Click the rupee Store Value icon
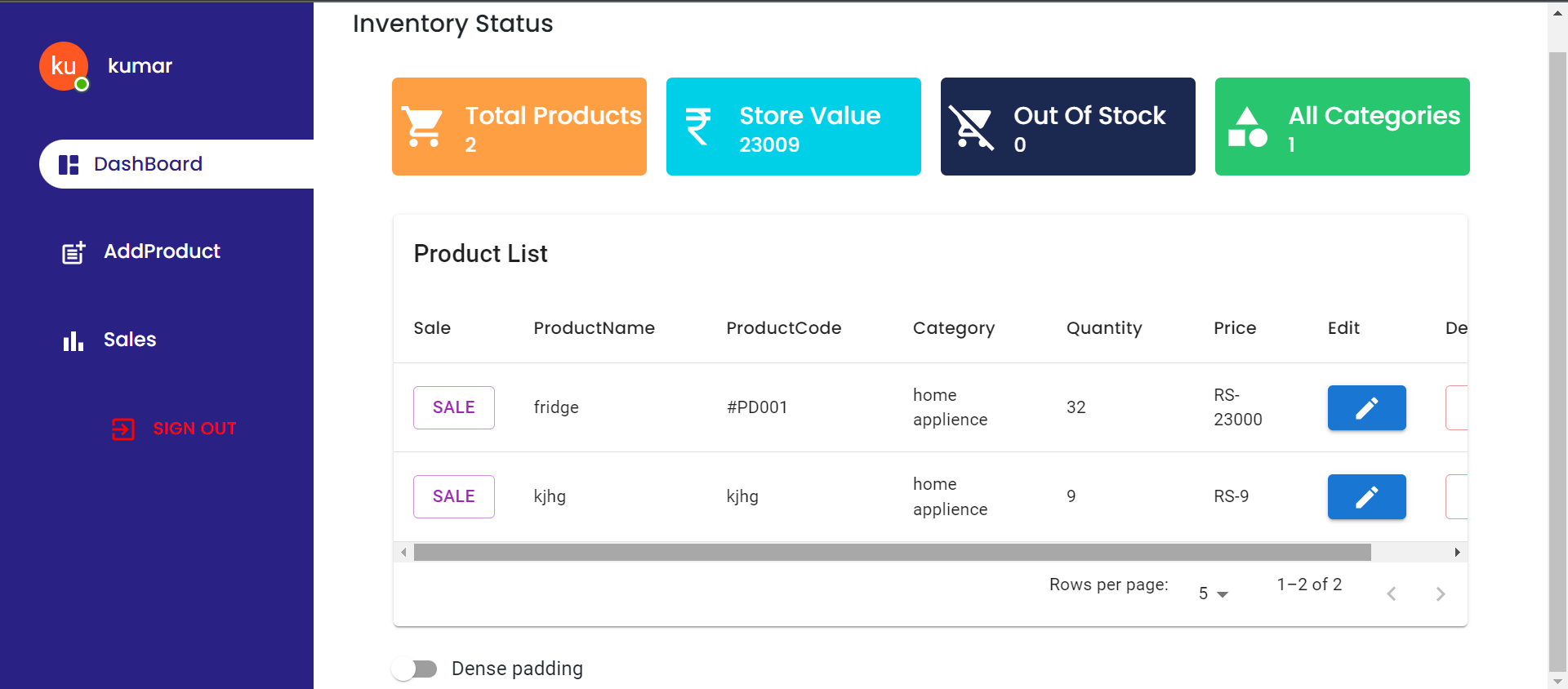Screen dimensions: 1568x689 (x=698, y=127)
